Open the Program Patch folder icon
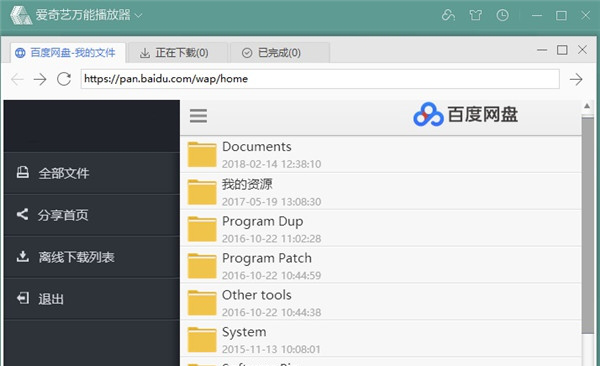The image size is (600, 380). [x=202, y=266]
